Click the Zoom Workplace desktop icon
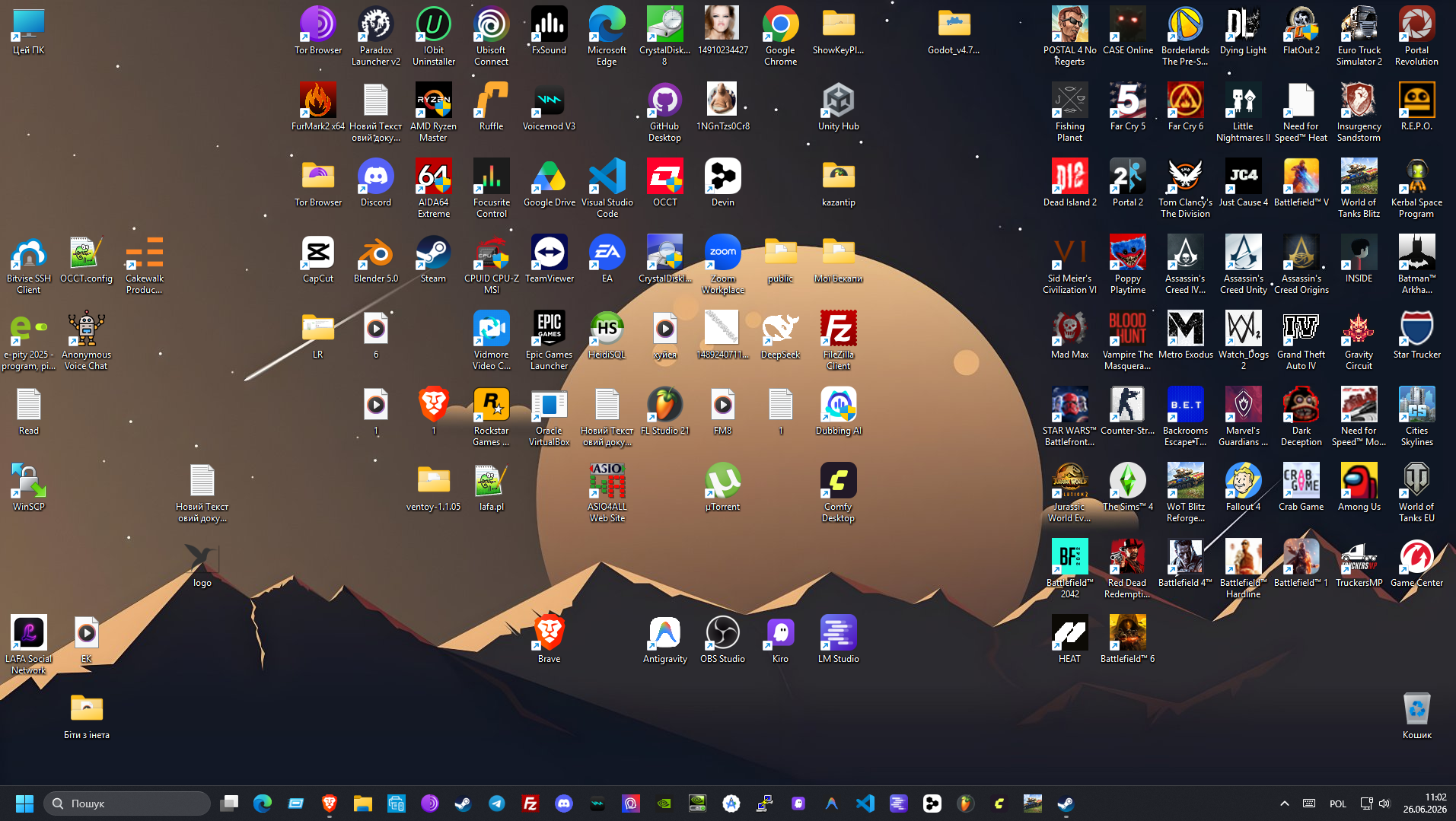Screen dimensions: 1456x821 click(x=723, y=264)
